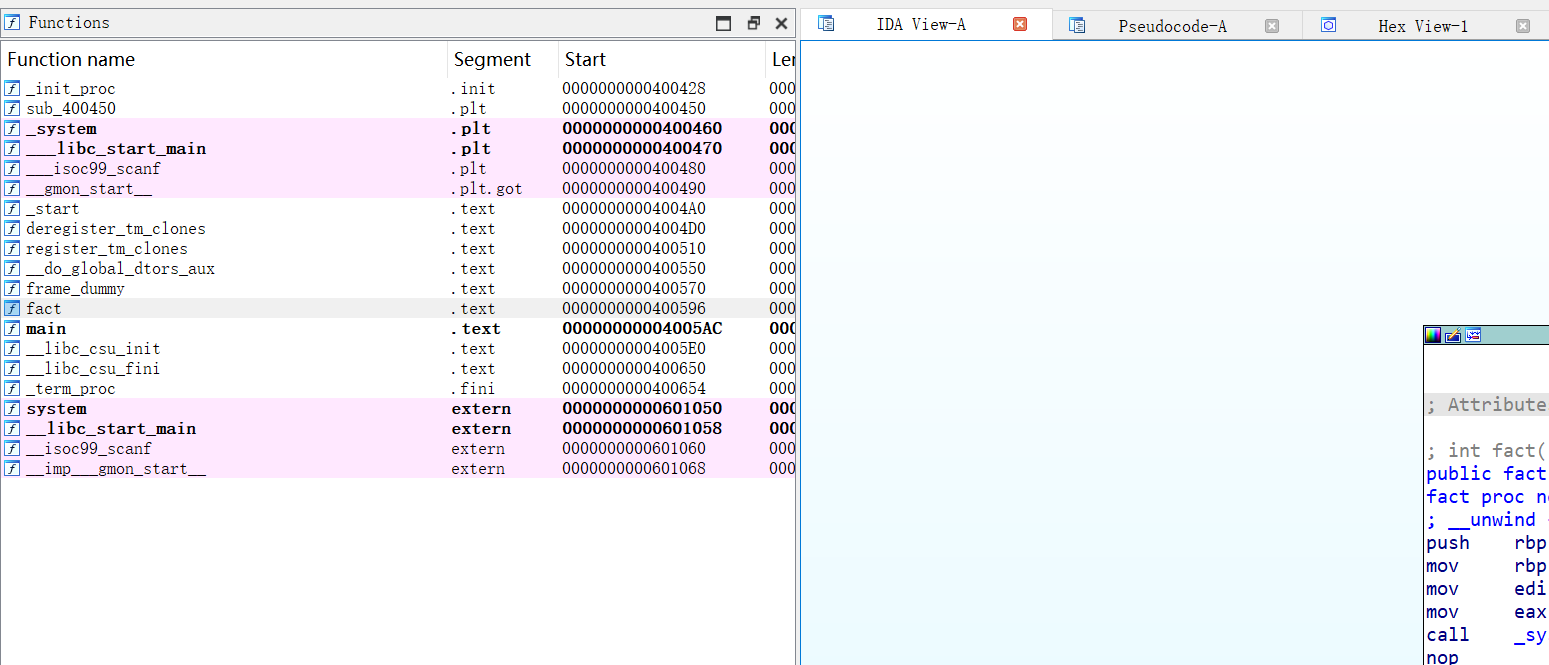The height and width of the screenshot is (665, 1549).
Task: Close the Hex View-1 tab
Action: coord(1523,26)
